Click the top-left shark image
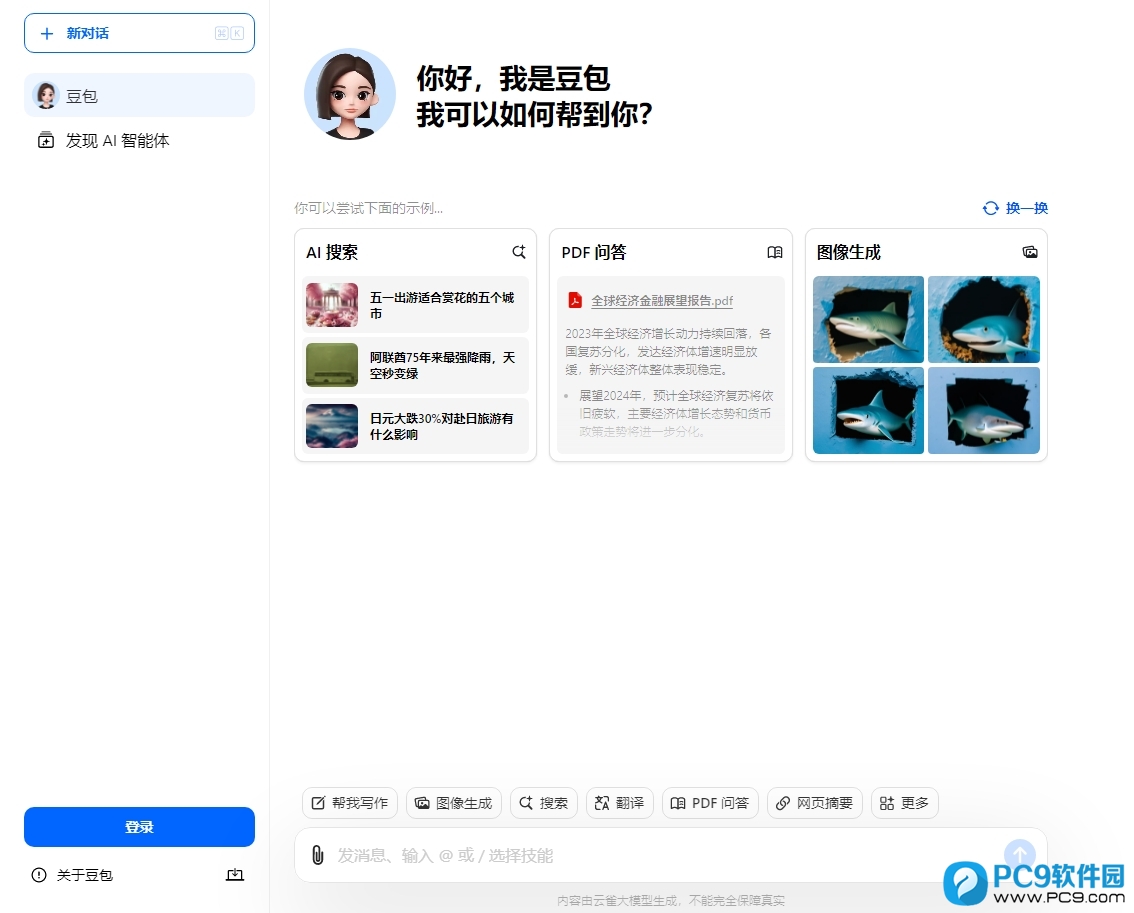This screenshot has width=1134, height=913. [x=869, y=319]
